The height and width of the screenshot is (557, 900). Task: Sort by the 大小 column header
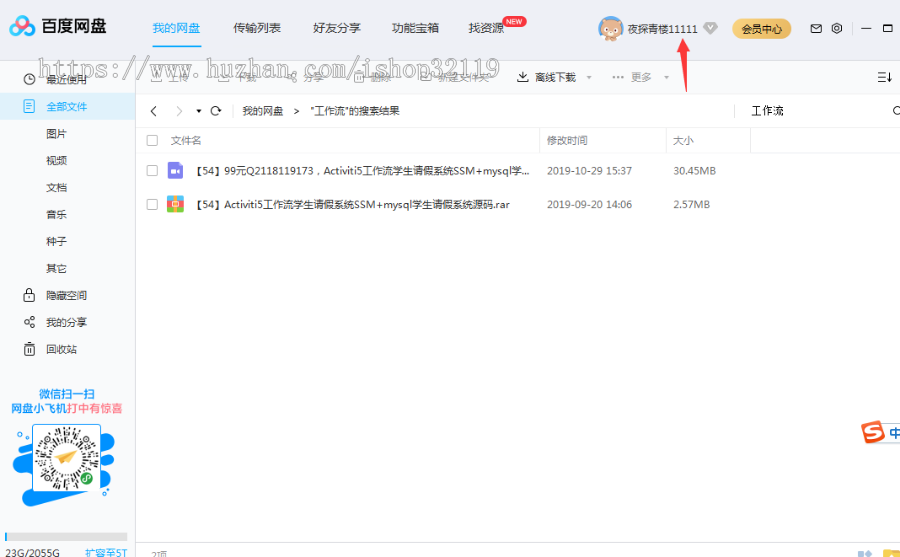pyautogui.click(x=683, y=140)
